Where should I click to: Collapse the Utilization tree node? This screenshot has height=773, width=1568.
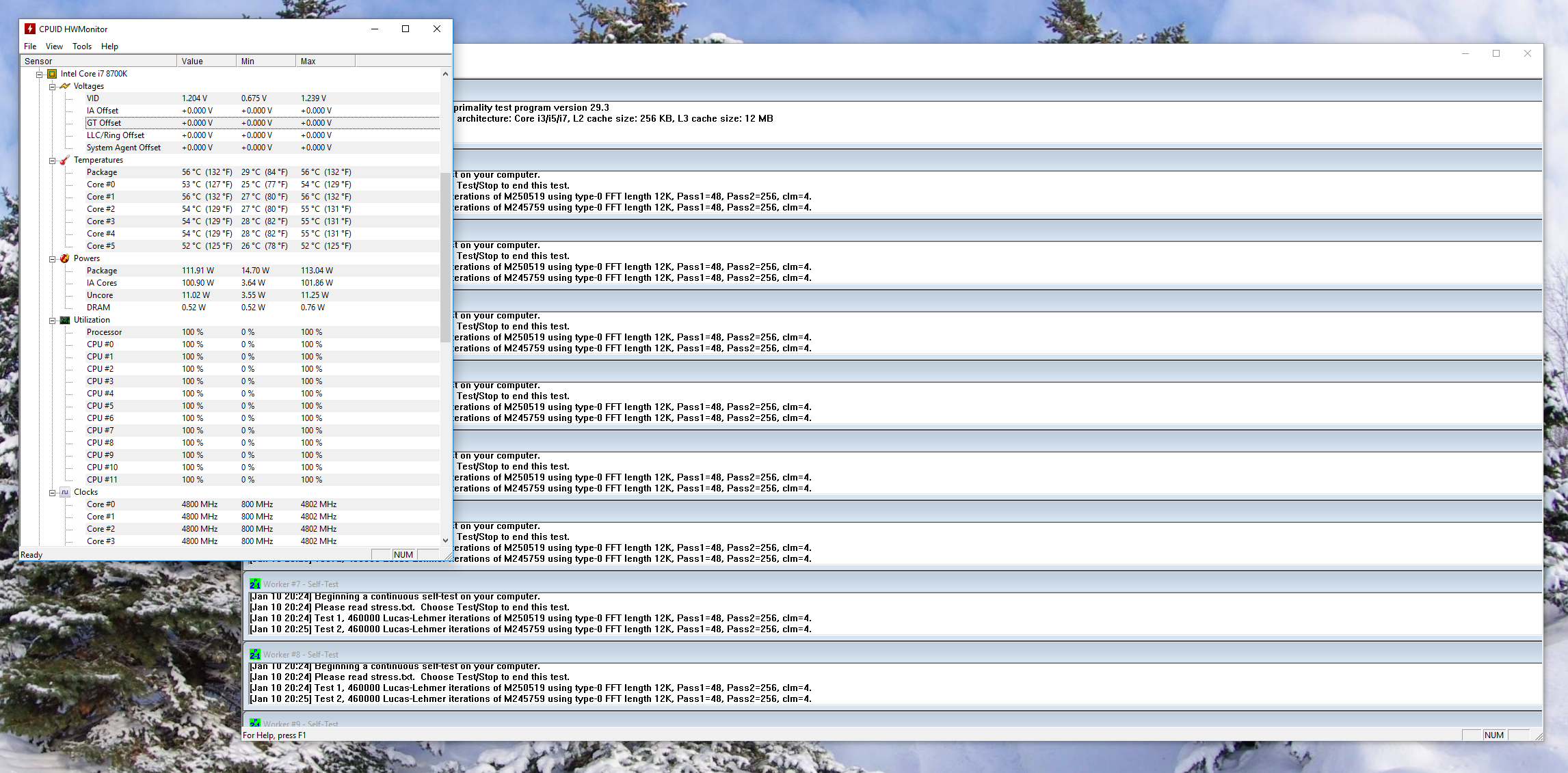click(52, 321)
